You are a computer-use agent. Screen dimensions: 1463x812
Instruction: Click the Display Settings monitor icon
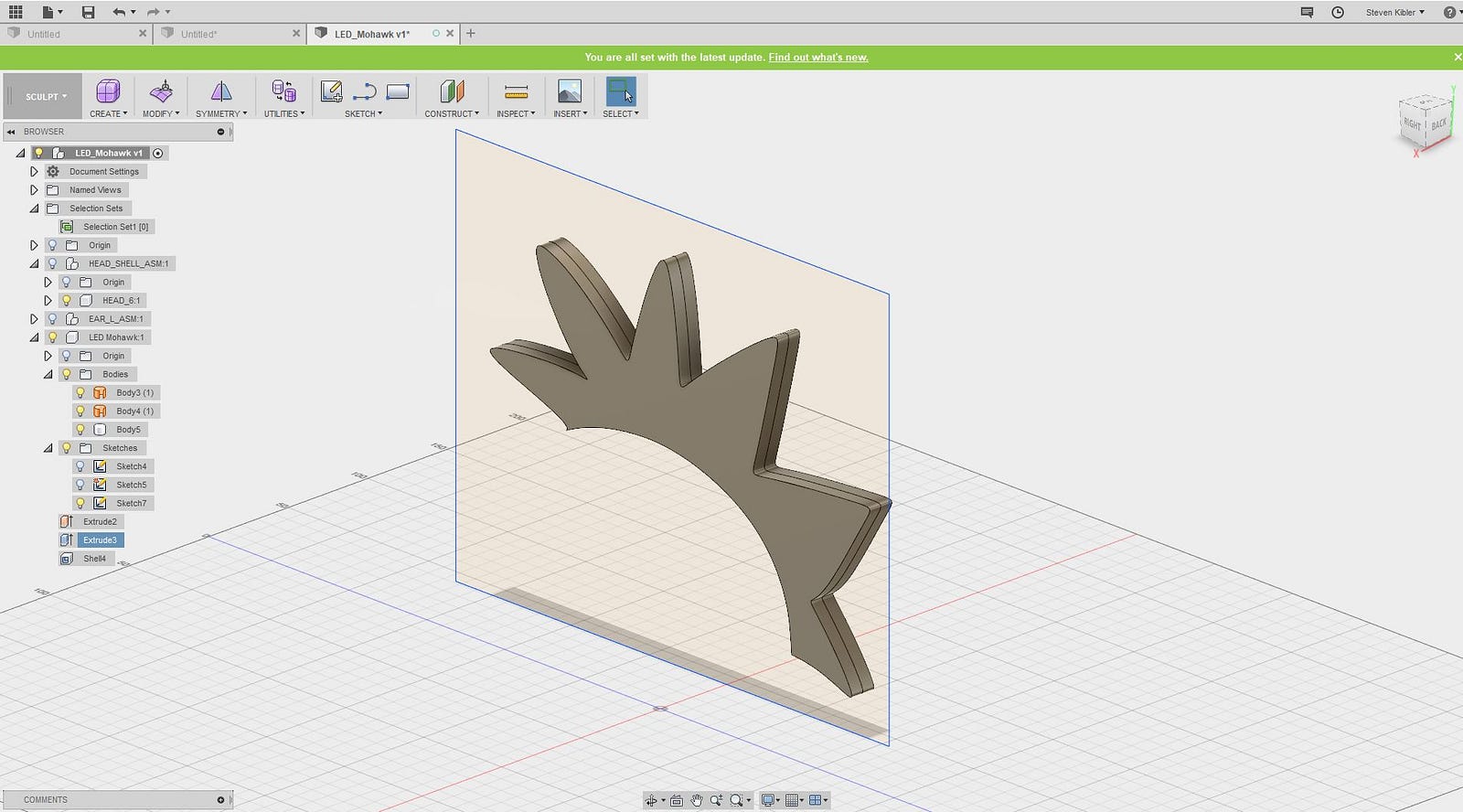(x=768, y=800)
